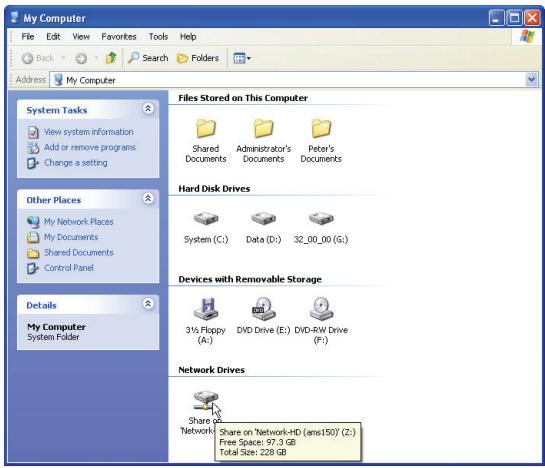Viewport: 545px width, 468px height.
Task: Click the My Computer title bar icon
Action: click(15, 17)
